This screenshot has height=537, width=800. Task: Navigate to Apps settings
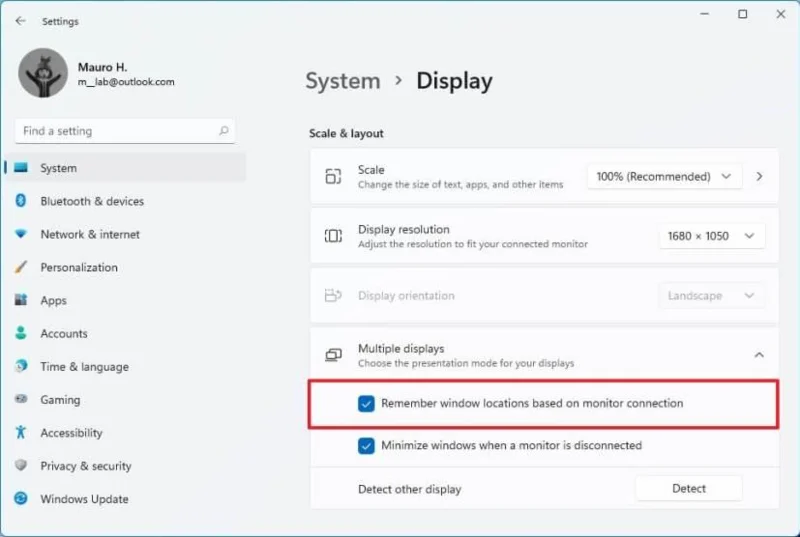pos(54,301)
